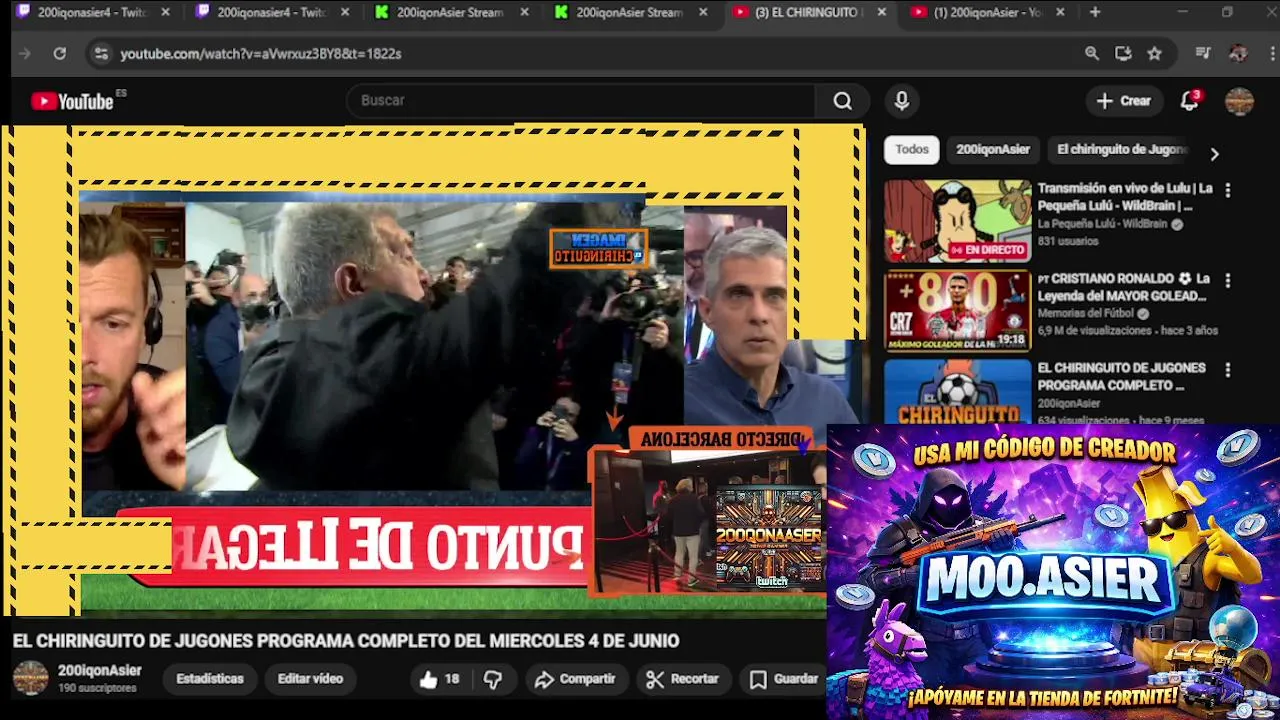The image size is (1280, 720).
Task: Open the CR7 19:18 video thumbnail
Action: point(957,311)
